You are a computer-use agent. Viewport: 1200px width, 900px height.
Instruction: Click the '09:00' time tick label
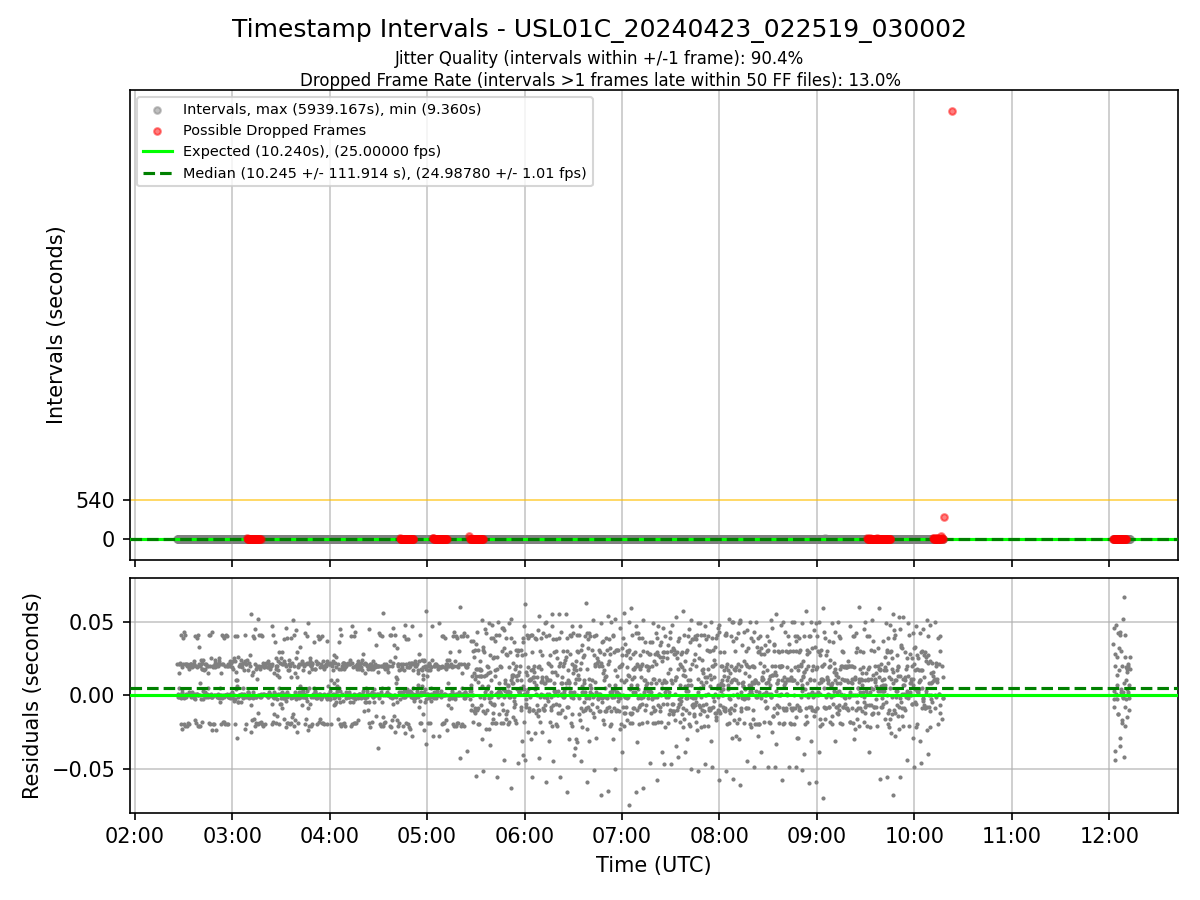point(816,834)
